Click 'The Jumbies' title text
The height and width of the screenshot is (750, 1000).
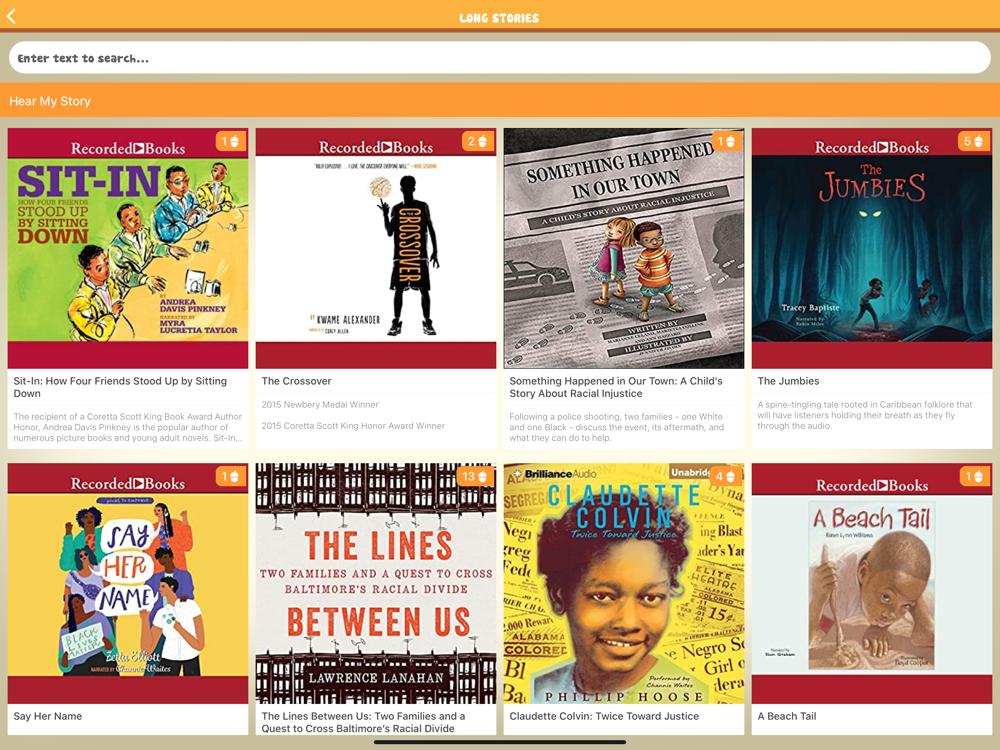(788, 381)
